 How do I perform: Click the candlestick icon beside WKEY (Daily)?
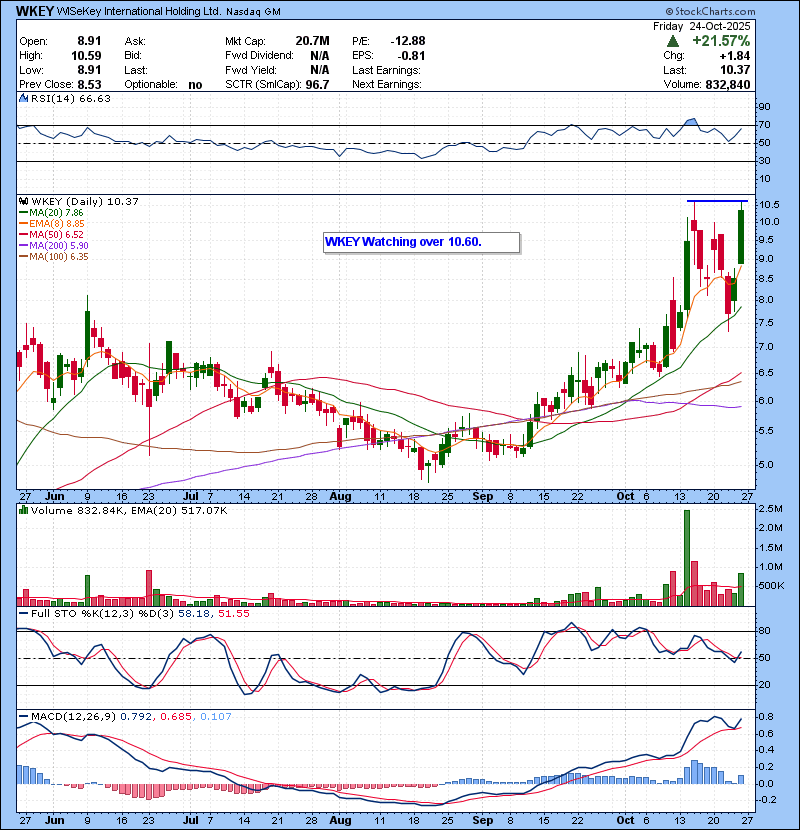pos(23,201)
